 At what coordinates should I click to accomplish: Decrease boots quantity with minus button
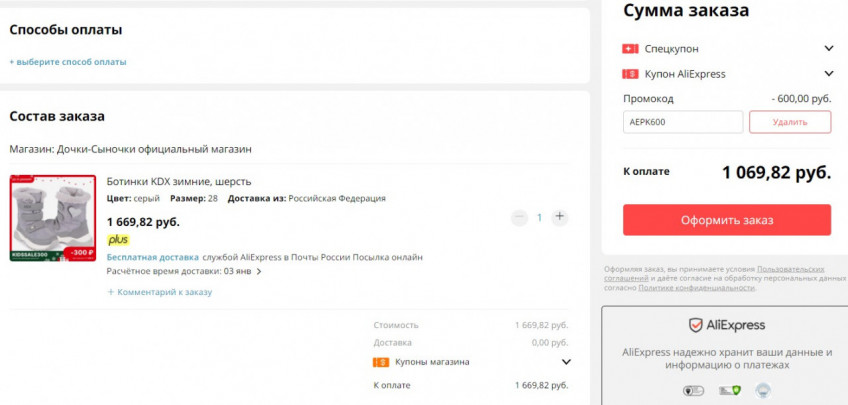click(518, 217)
